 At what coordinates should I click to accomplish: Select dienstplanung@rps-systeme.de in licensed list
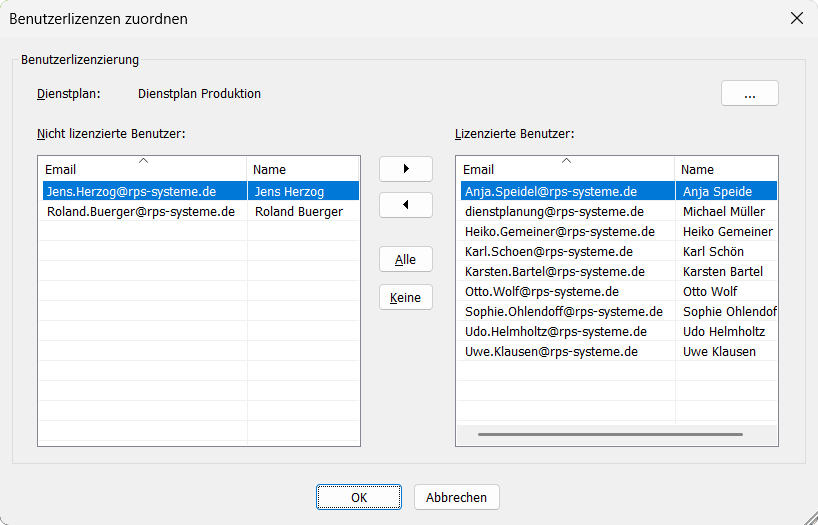568,211
